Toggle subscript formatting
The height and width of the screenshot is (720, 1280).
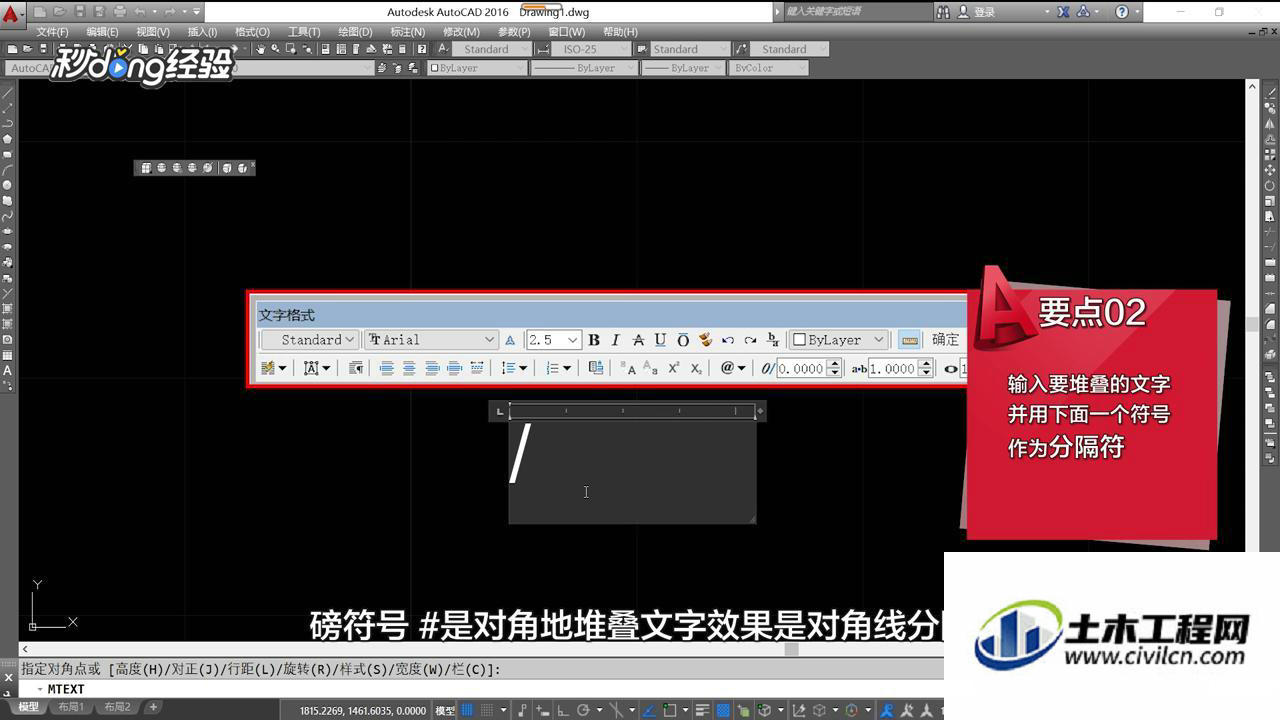[x=696, y=368]
